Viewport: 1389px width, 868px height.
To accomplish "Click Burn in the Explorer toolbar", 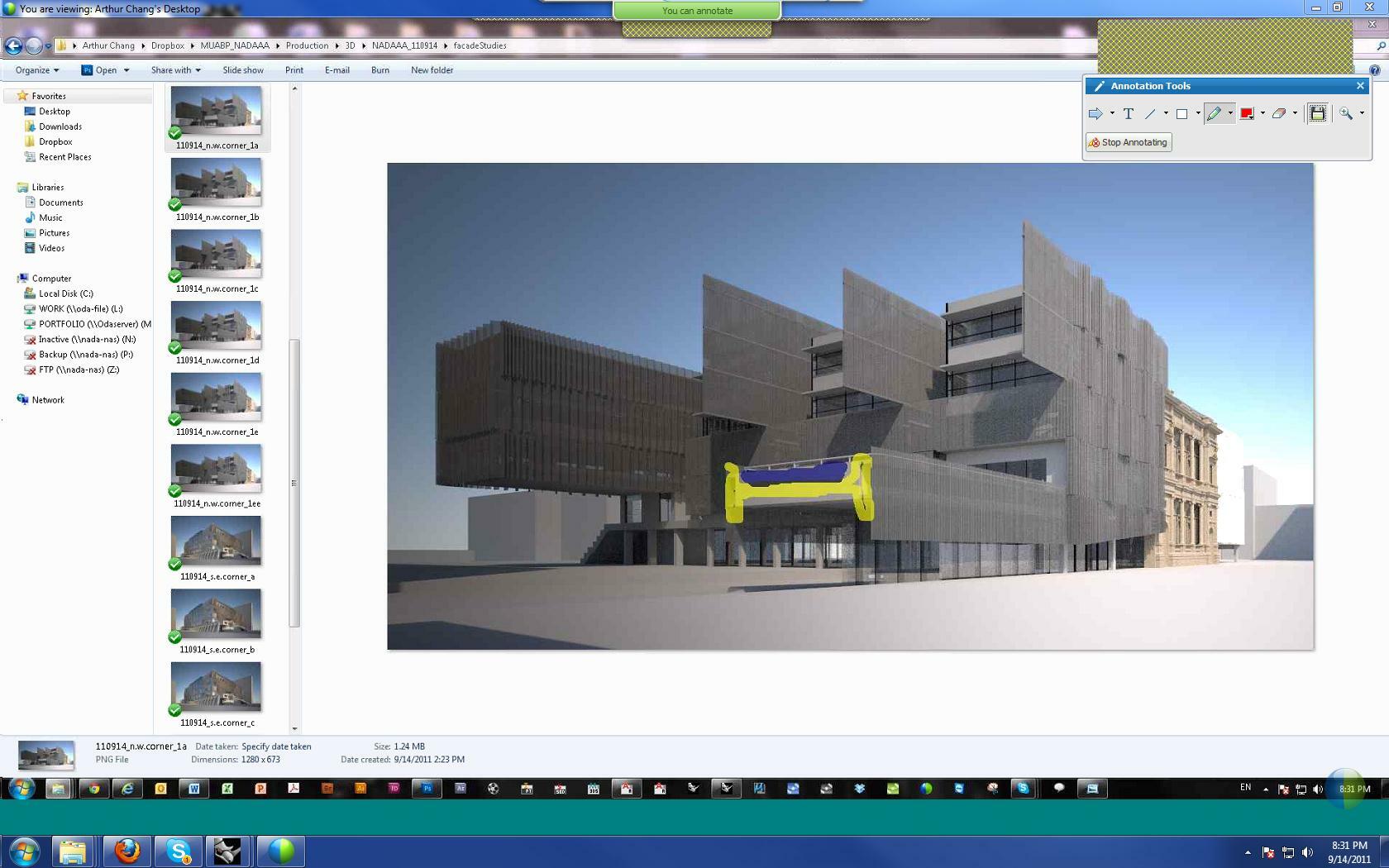I will tap(380, 70).
